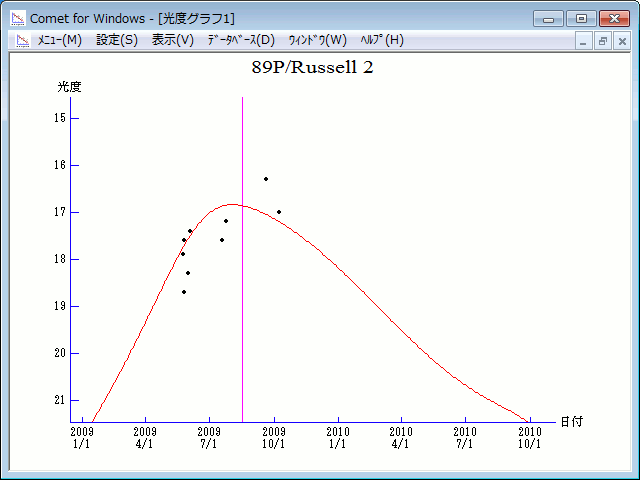Click the magenta vertical date marker line
Screen dimensions: 640x480
coord(242,300)
